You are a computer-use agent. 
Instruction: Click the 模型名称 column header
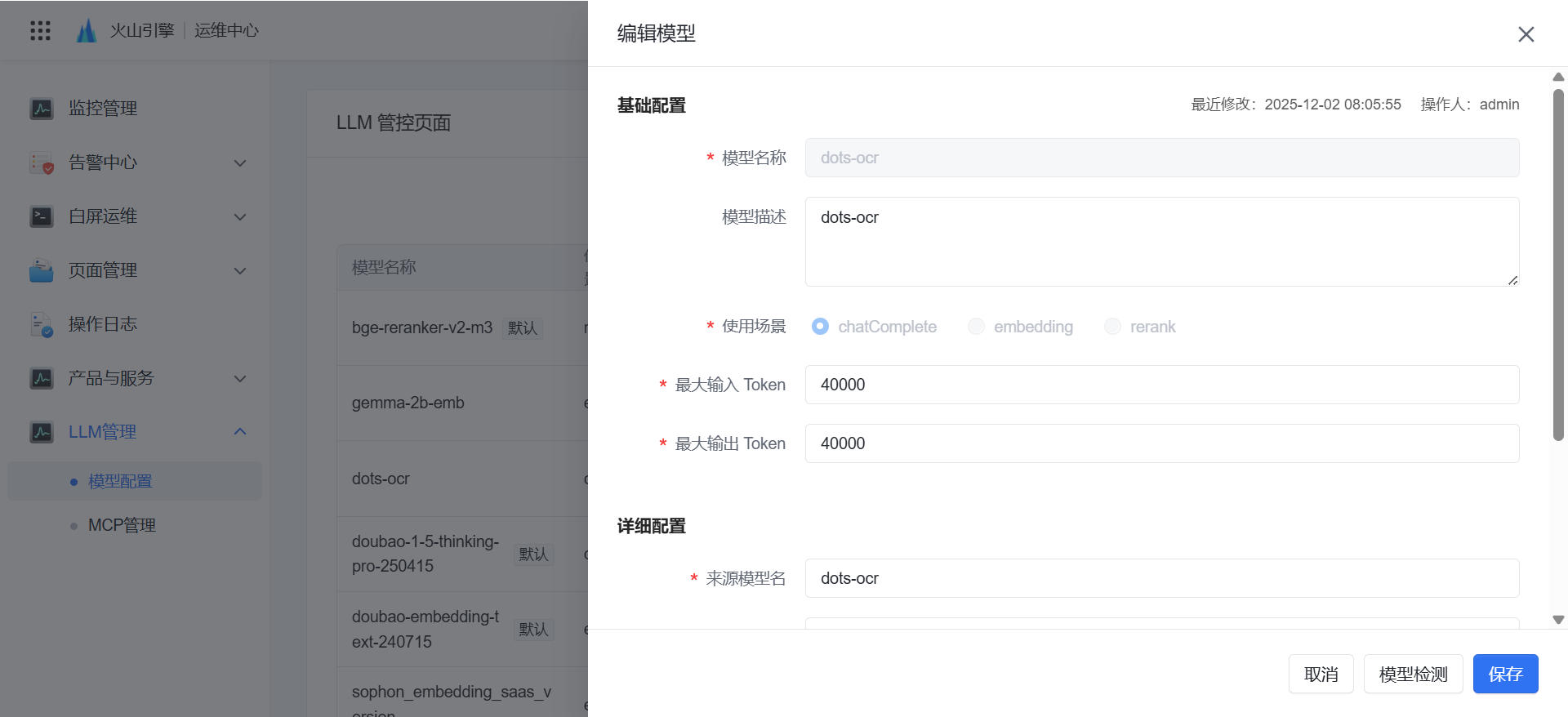(384, 267)
